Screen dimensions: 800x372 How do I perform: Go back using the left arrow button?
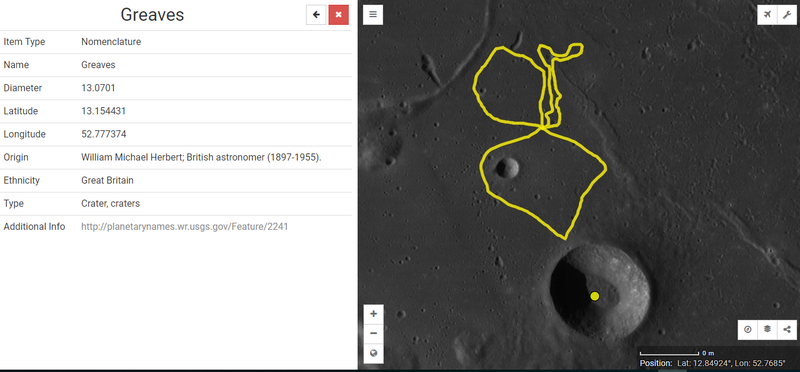click(316, 15)
